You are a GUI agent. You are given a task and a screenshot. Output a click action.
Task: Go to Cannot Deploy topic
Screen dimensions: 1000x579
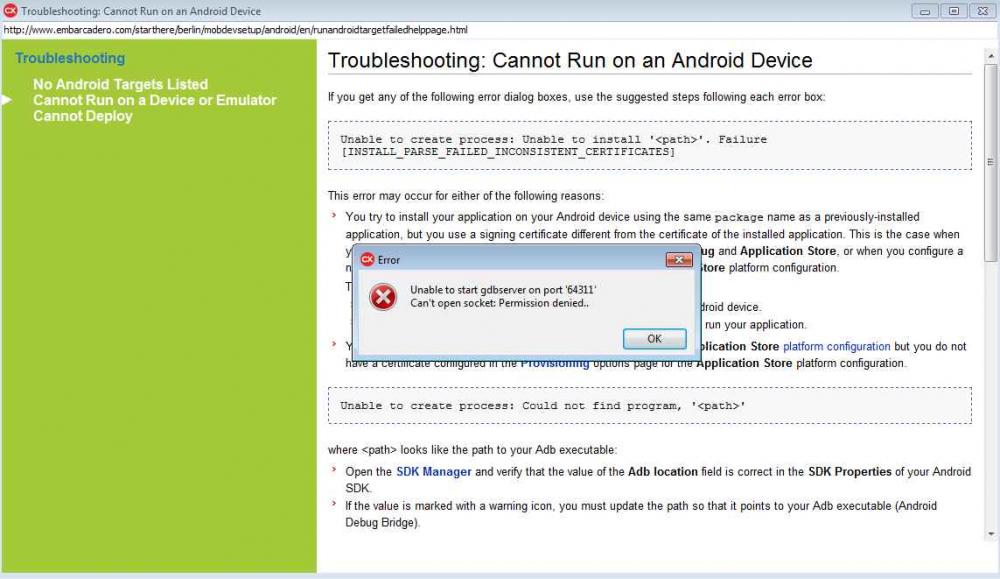(x=83, y=116)
